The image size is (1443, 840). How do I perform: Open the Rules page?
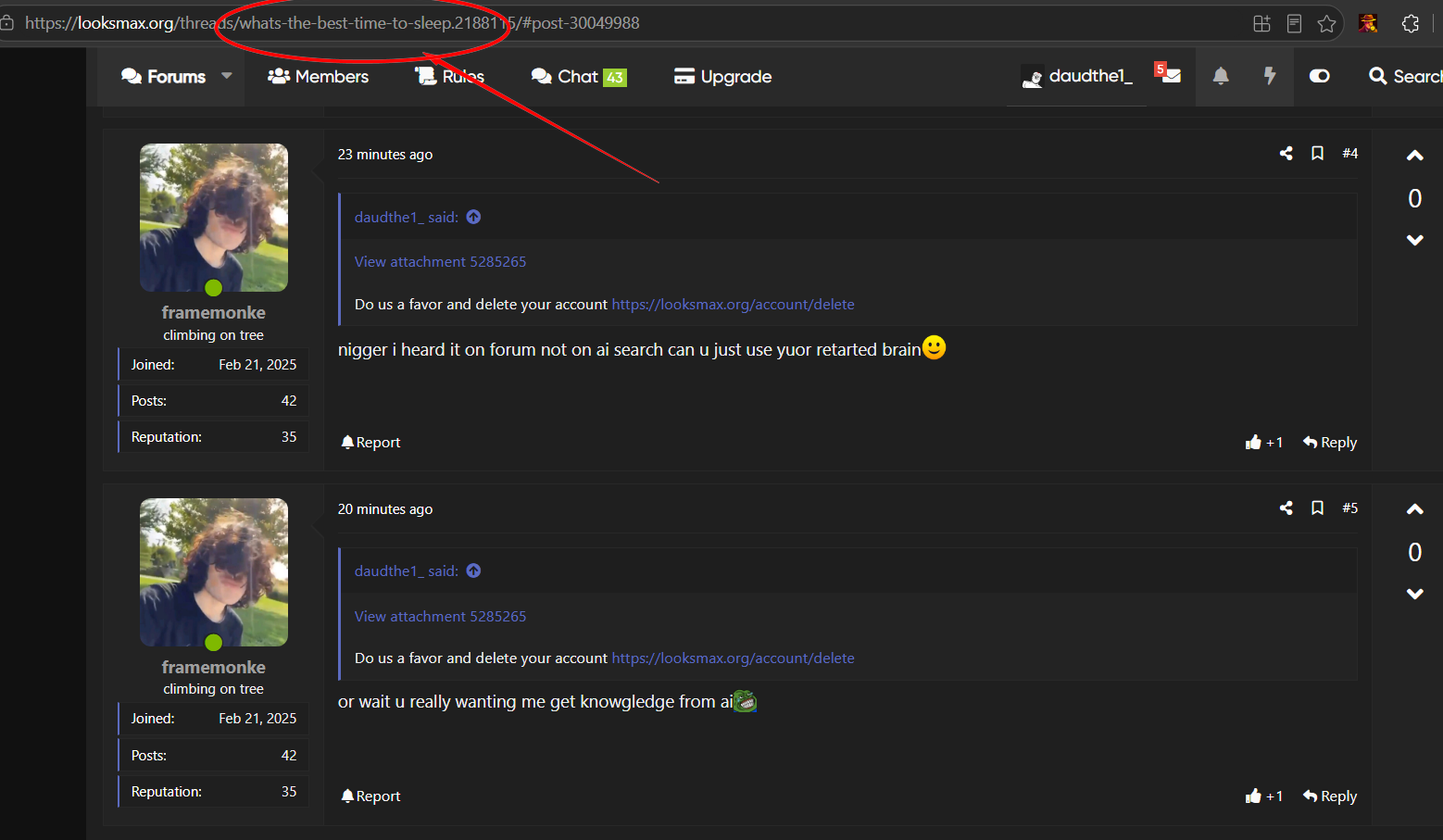point(449,77)
